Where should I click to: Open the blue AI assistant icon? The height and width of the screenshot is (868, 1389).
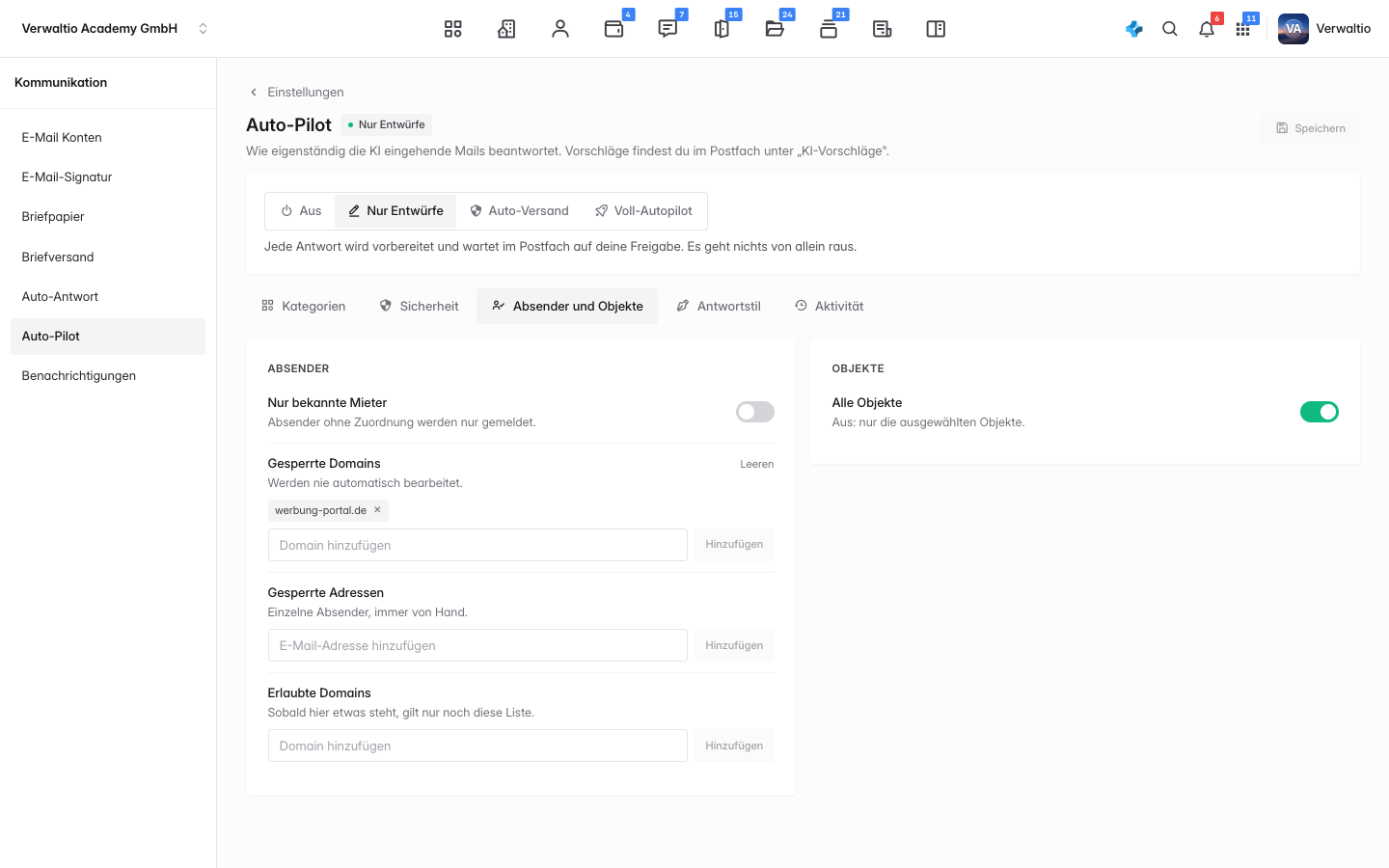[1134, 29]
